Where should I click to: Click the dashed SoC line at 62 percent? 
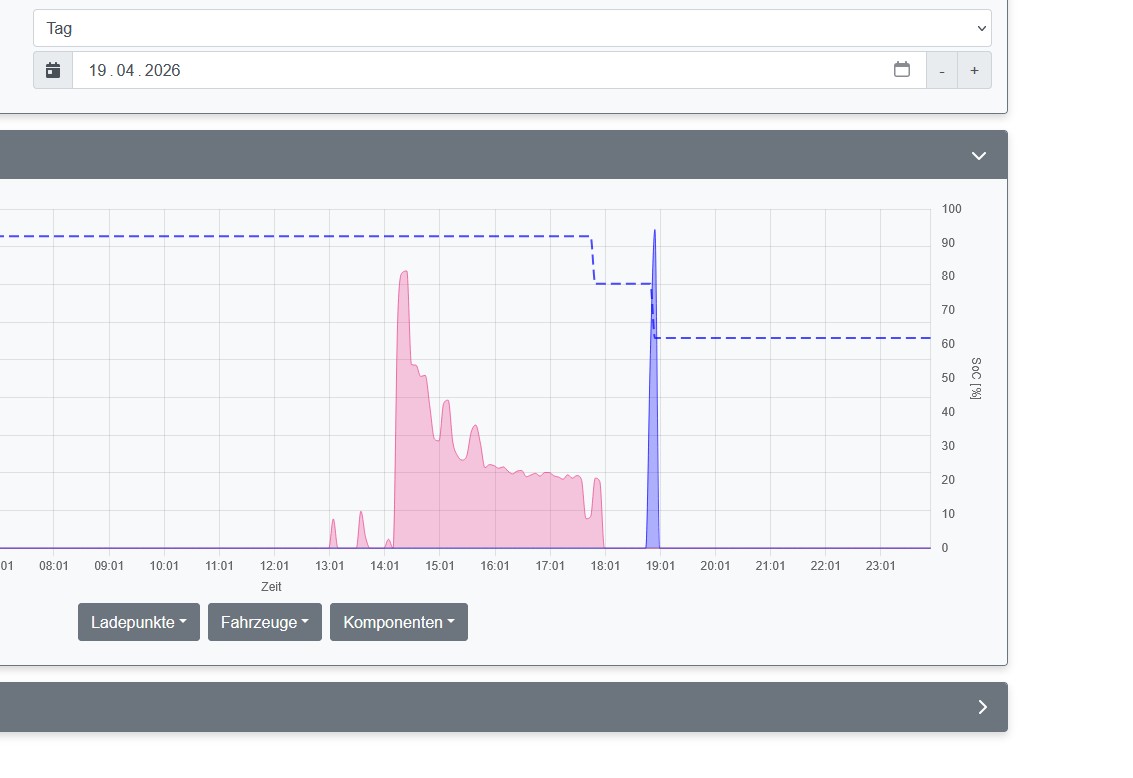790,338
